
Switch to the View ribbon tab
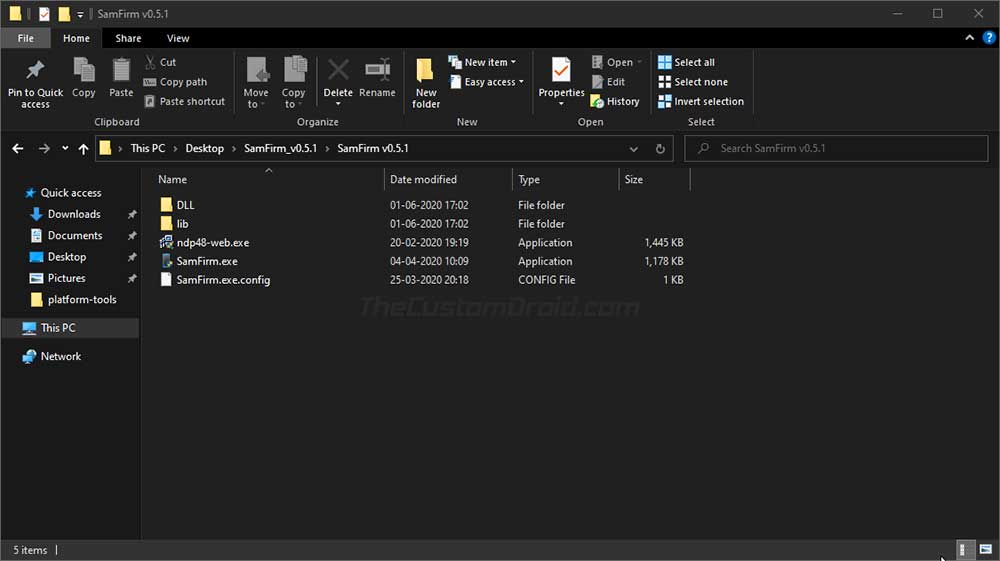point(178,38)
